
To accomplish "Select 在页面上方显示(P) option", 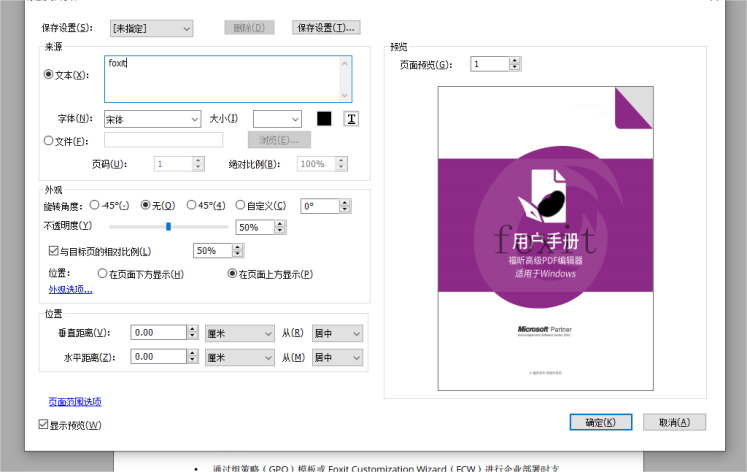I will pyautogui.click(x=232, y=273).
